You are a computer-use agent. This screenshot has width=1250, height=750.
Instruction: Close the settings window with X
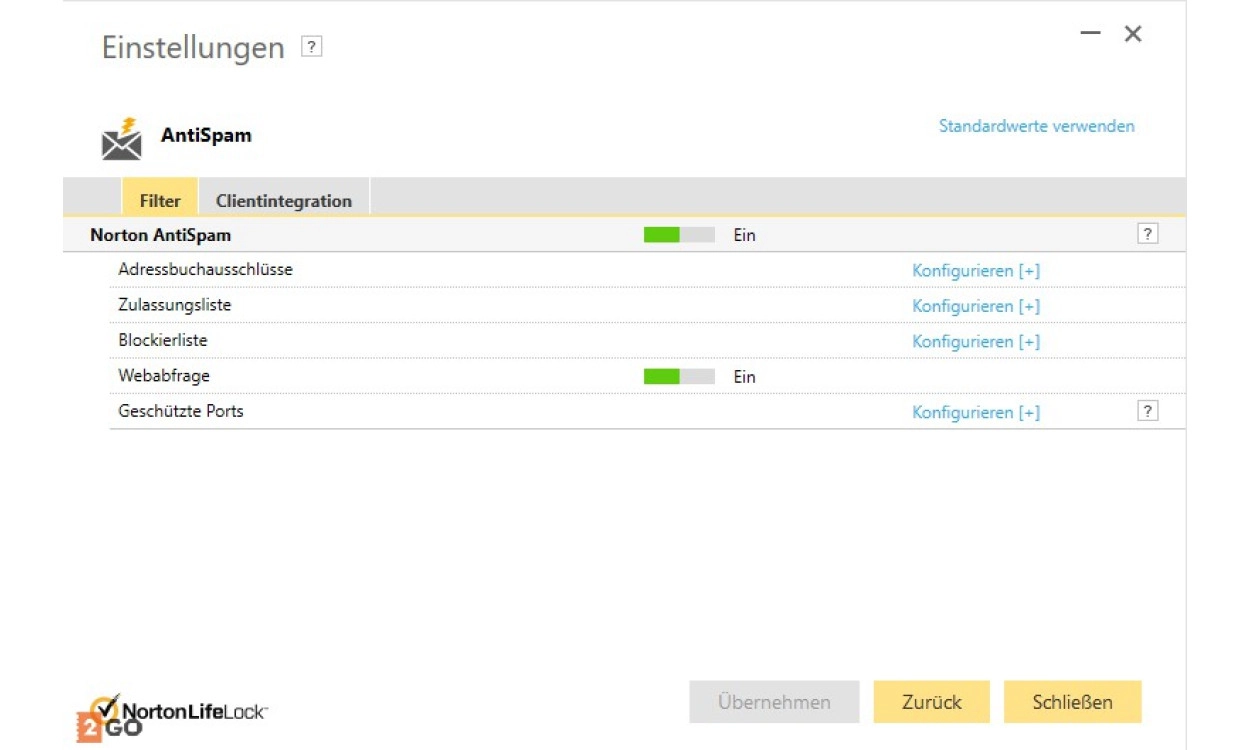tap(1133, 34)
